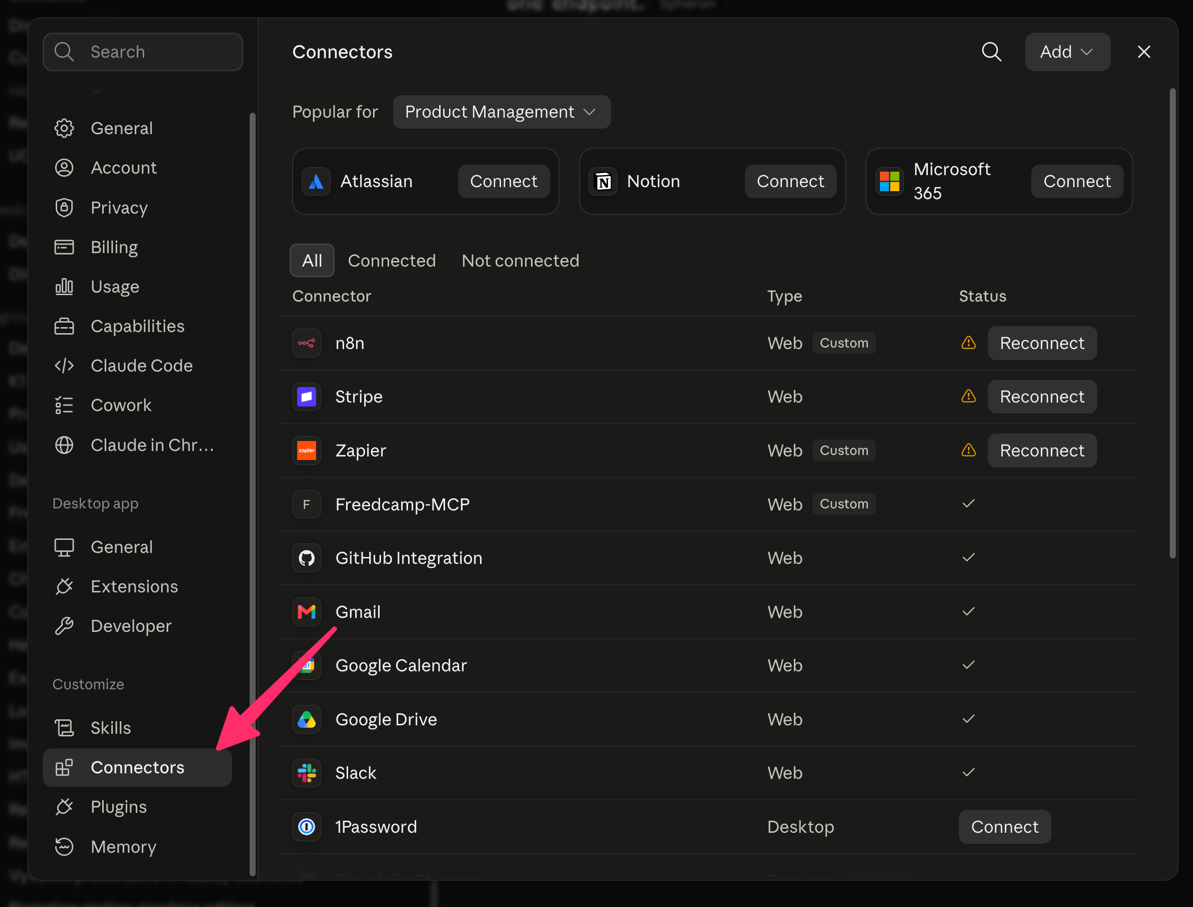Open the Privacy settings page
This screenshot has width=1193, height=907.
pos(137,208)
